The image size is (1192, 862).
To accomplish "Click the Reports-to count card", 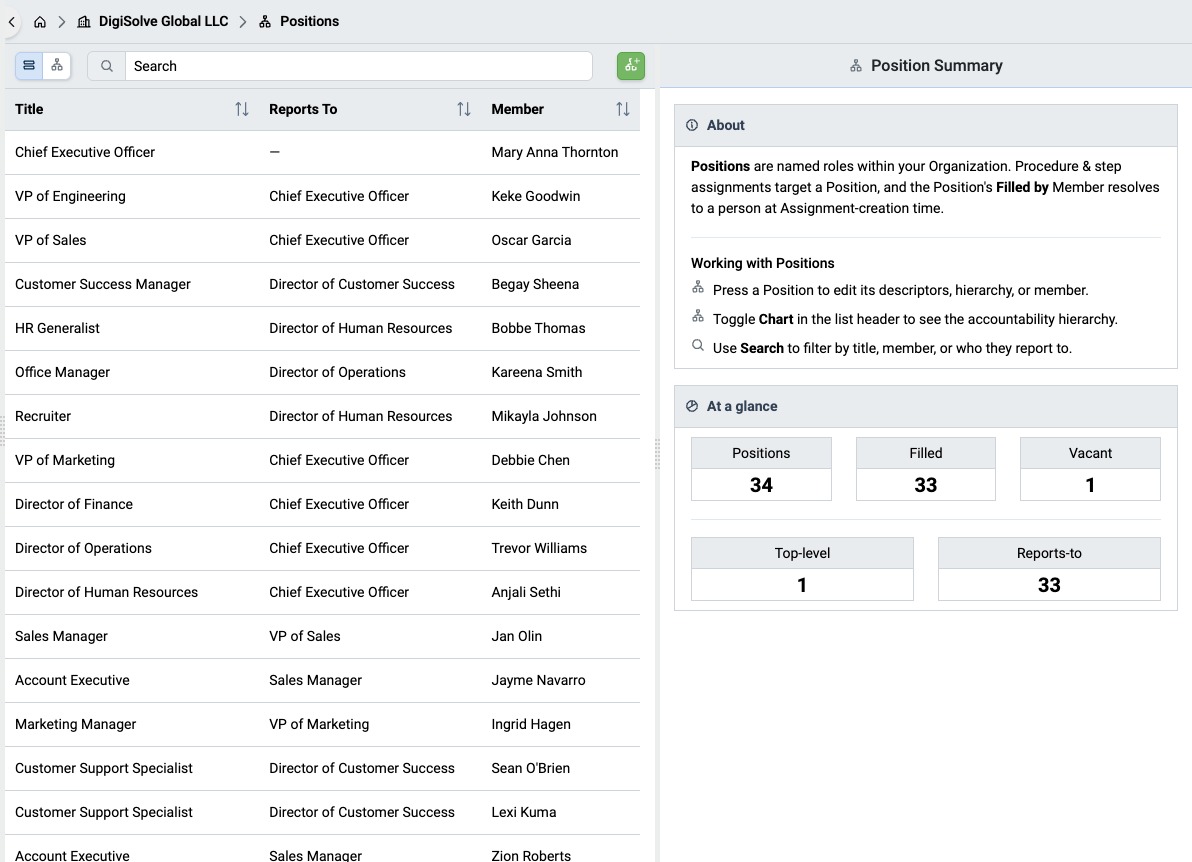I will [x=1049, y=569].
